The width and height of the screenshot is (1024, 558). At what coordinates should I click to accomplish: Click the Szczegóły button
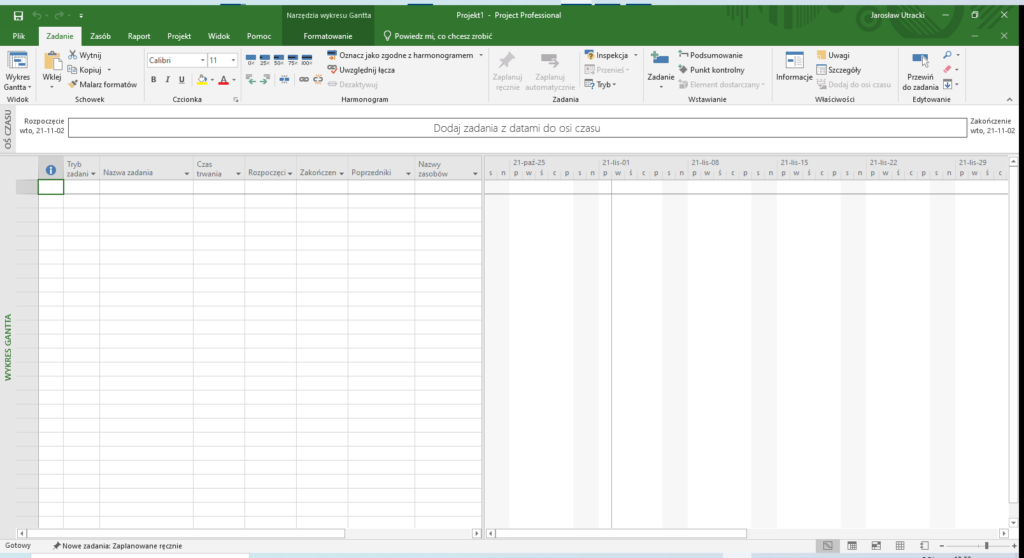[x=838, y=70]
